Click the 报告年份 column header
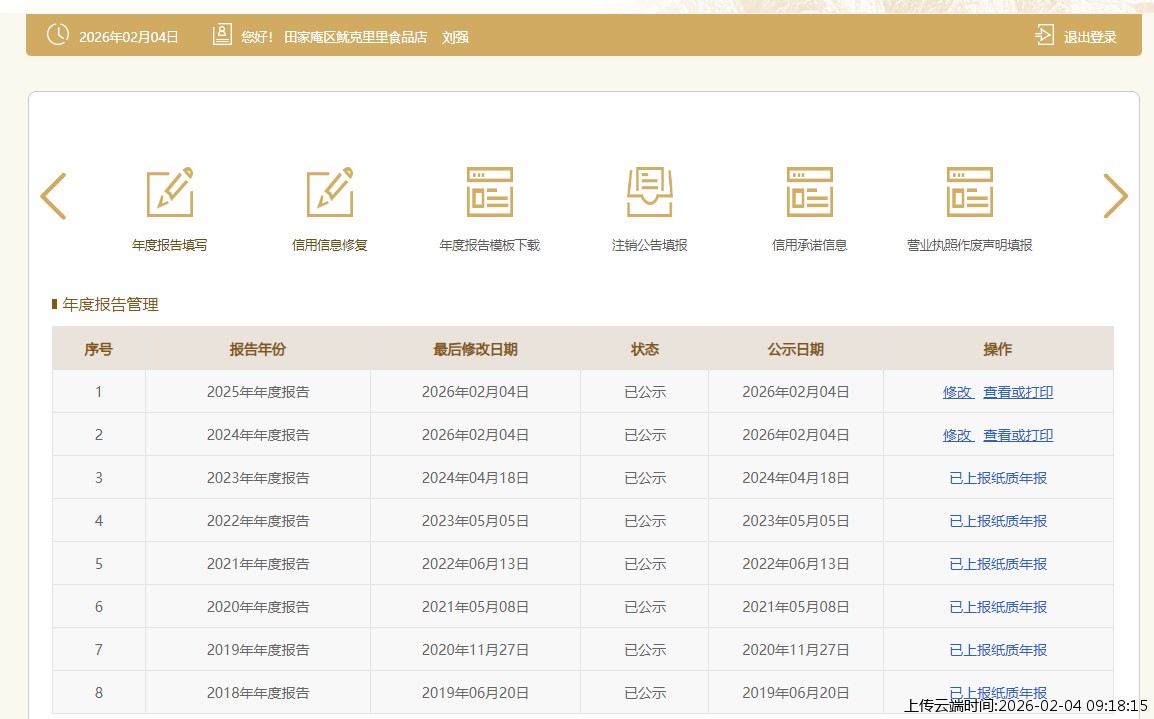 click(x=257, y=349)
